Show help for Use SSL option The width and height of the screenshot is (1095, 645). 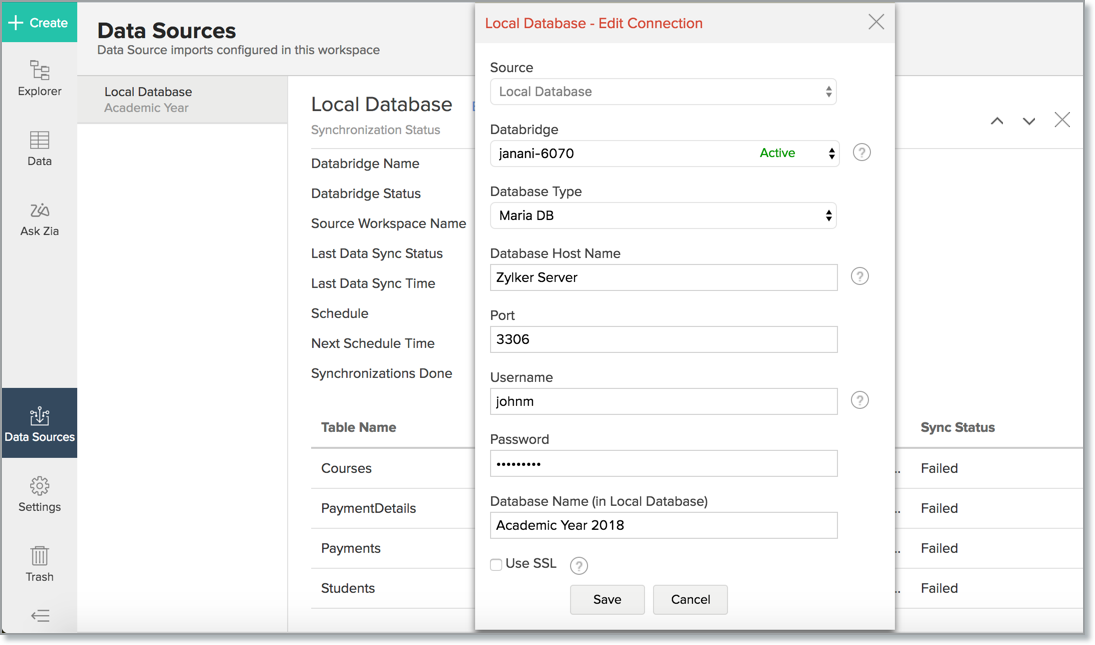coord(579,566)
